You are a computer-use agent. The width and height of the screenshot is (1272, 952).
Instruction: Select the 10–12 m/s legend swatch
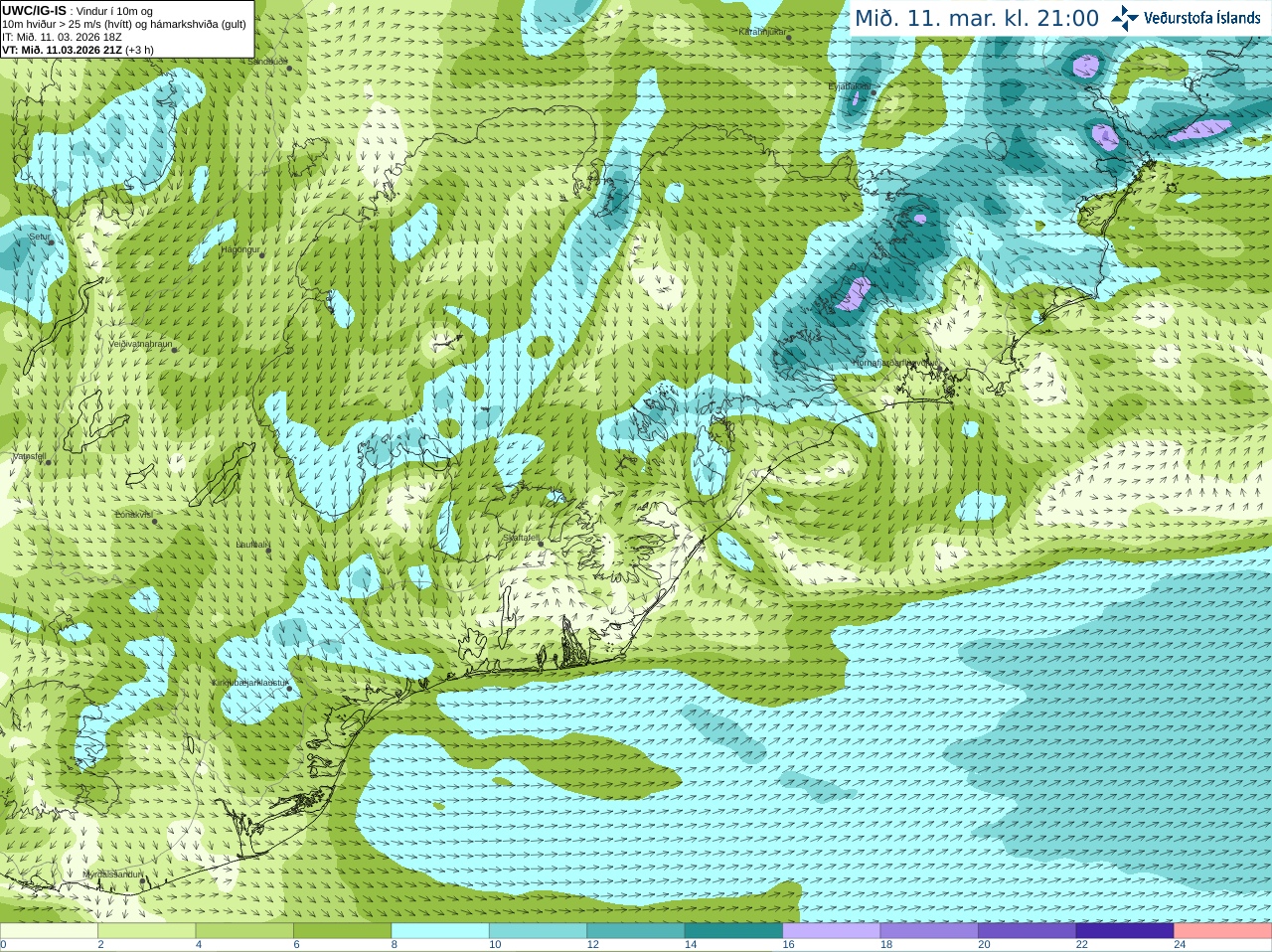[538, 931]
